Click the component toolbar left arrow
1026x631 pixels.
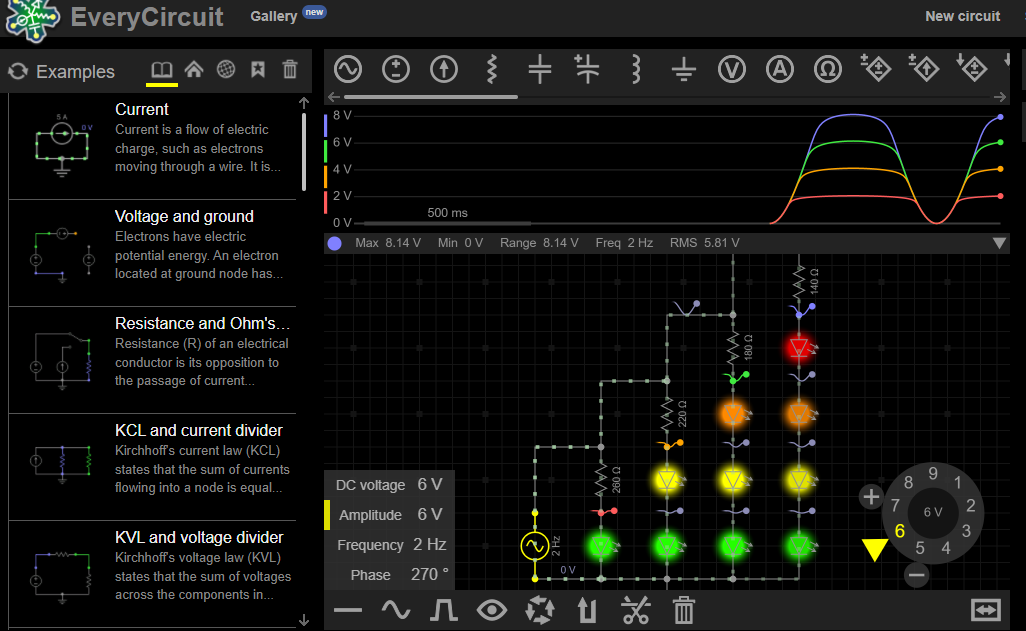[x=334, y=97]
